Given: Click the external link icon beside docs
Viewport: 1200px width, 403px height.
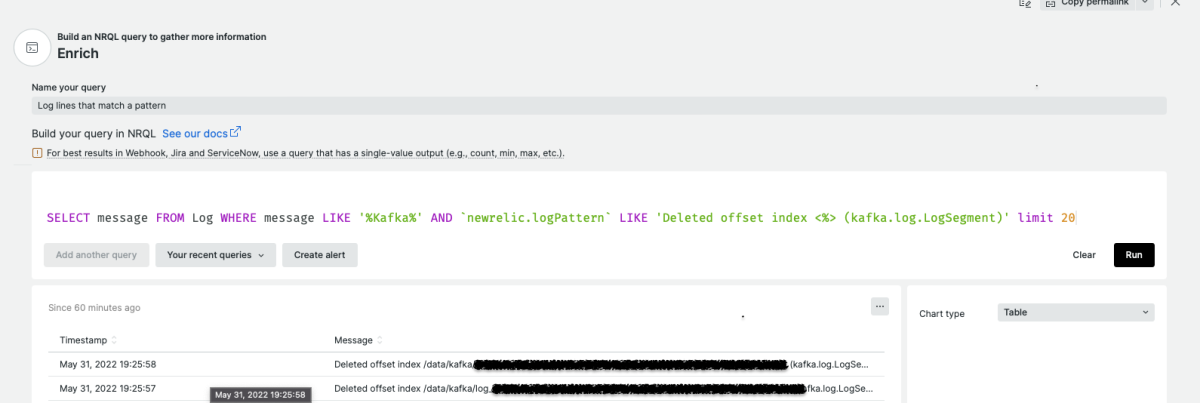Looking at the screenshot, I should click(x=236, y=132).
